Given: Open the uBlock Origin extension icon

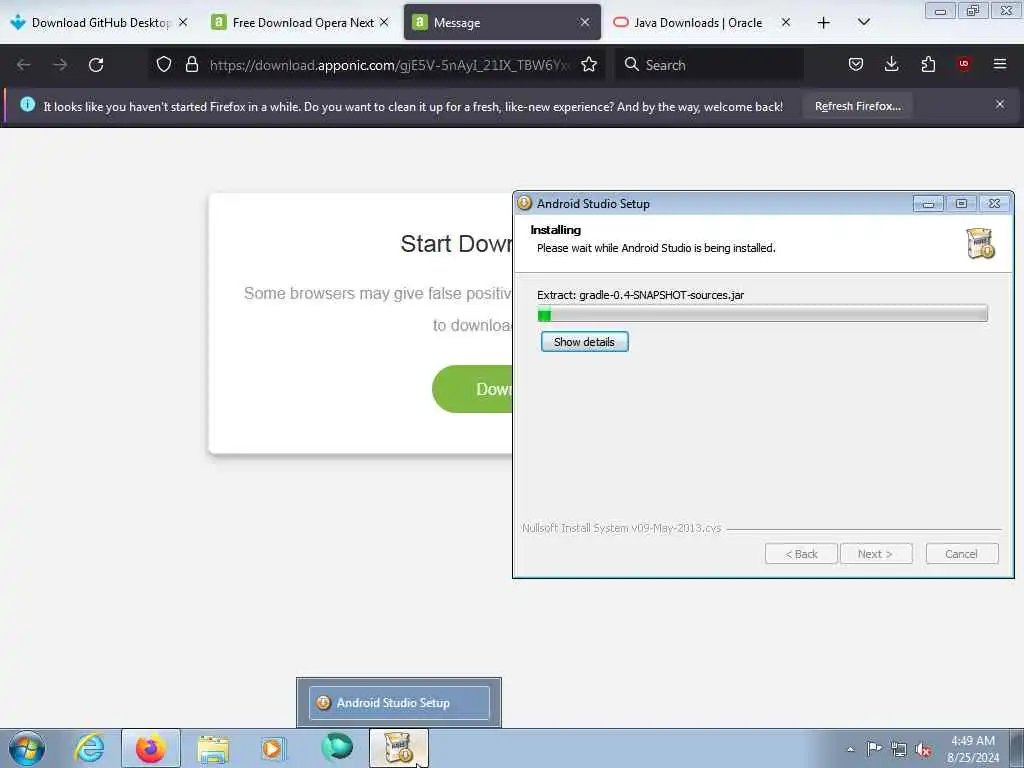Looking at the screenshot, I should (x=964, y=64).
